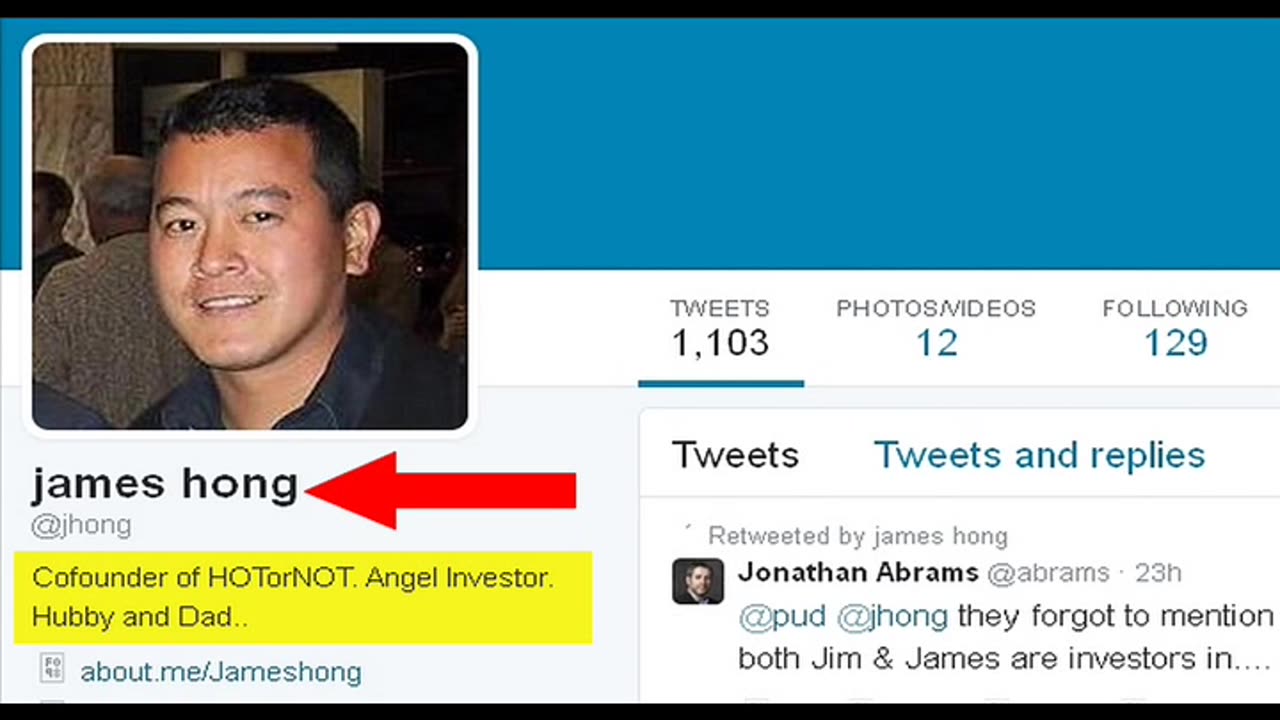Click the link icon beside about.me/Jameshong
The image size is (1280, 720).
click(x=52, y=669)
